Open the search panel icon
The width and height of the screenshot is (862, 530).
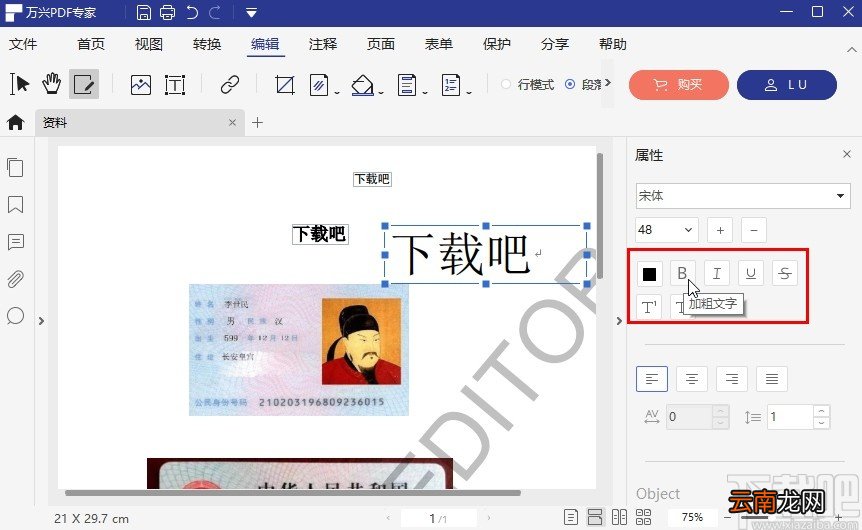15,316
